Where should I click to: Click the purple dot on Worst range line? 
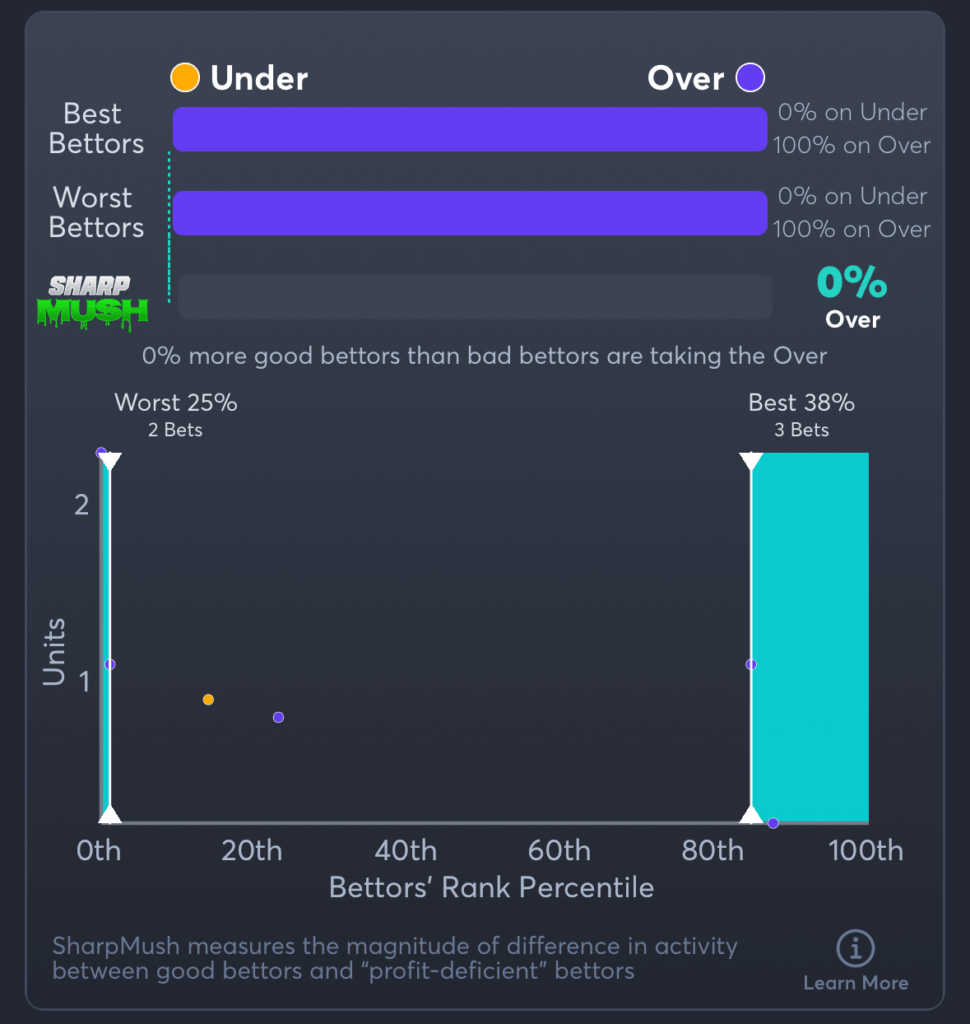pyautogui.click(x=110, y=664)
